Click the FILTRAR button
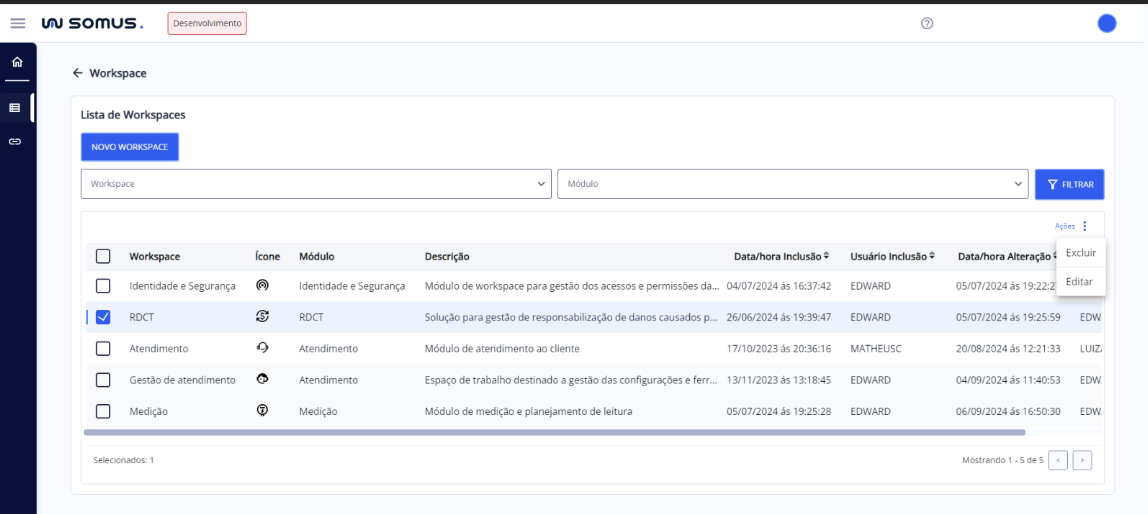Image resolution: width=1148 pixels, height=514 pixels. [1070, 185]
